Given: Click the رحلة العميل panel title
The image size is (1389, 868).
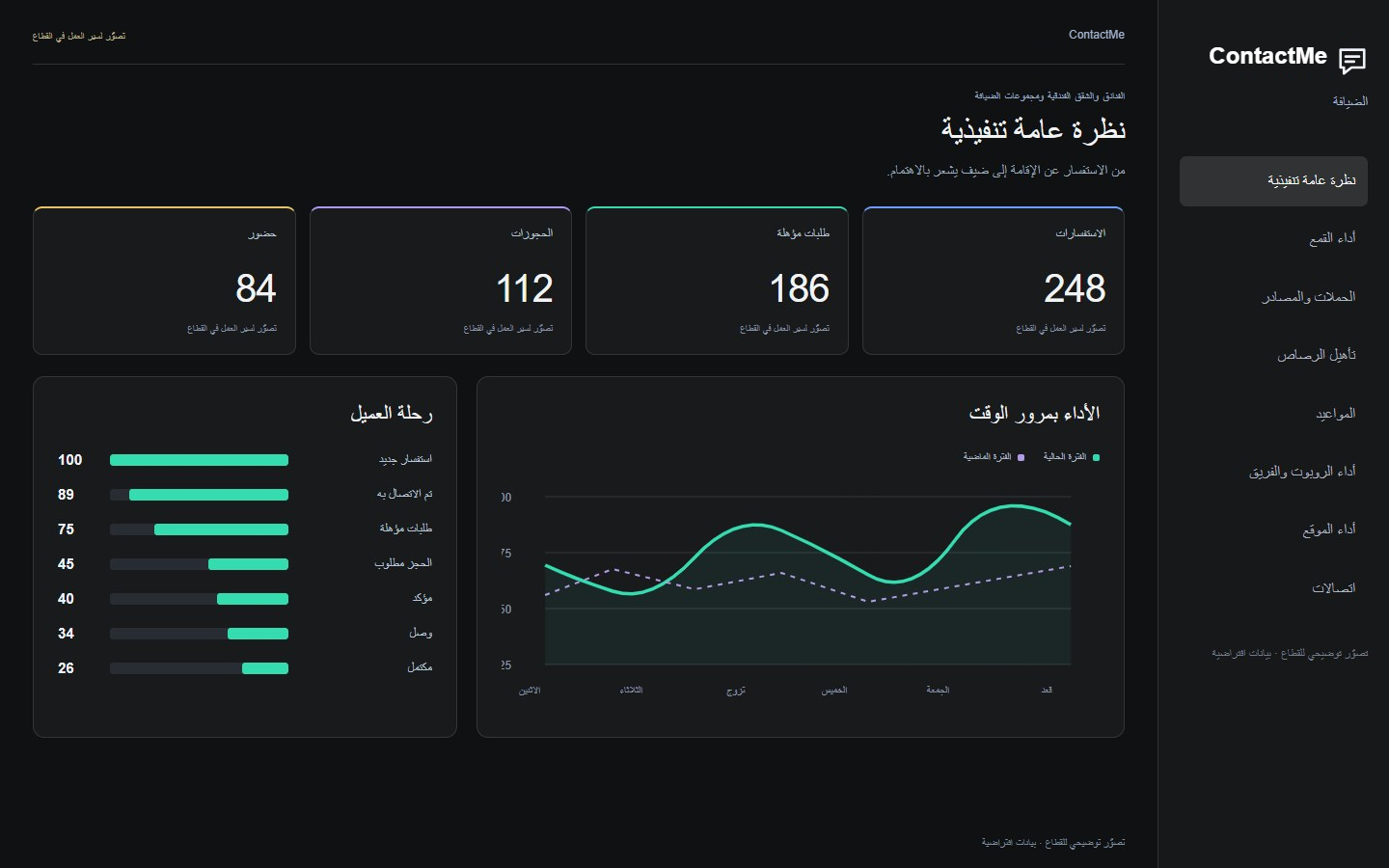Looking at the screenshot, I should pos(391,413).
